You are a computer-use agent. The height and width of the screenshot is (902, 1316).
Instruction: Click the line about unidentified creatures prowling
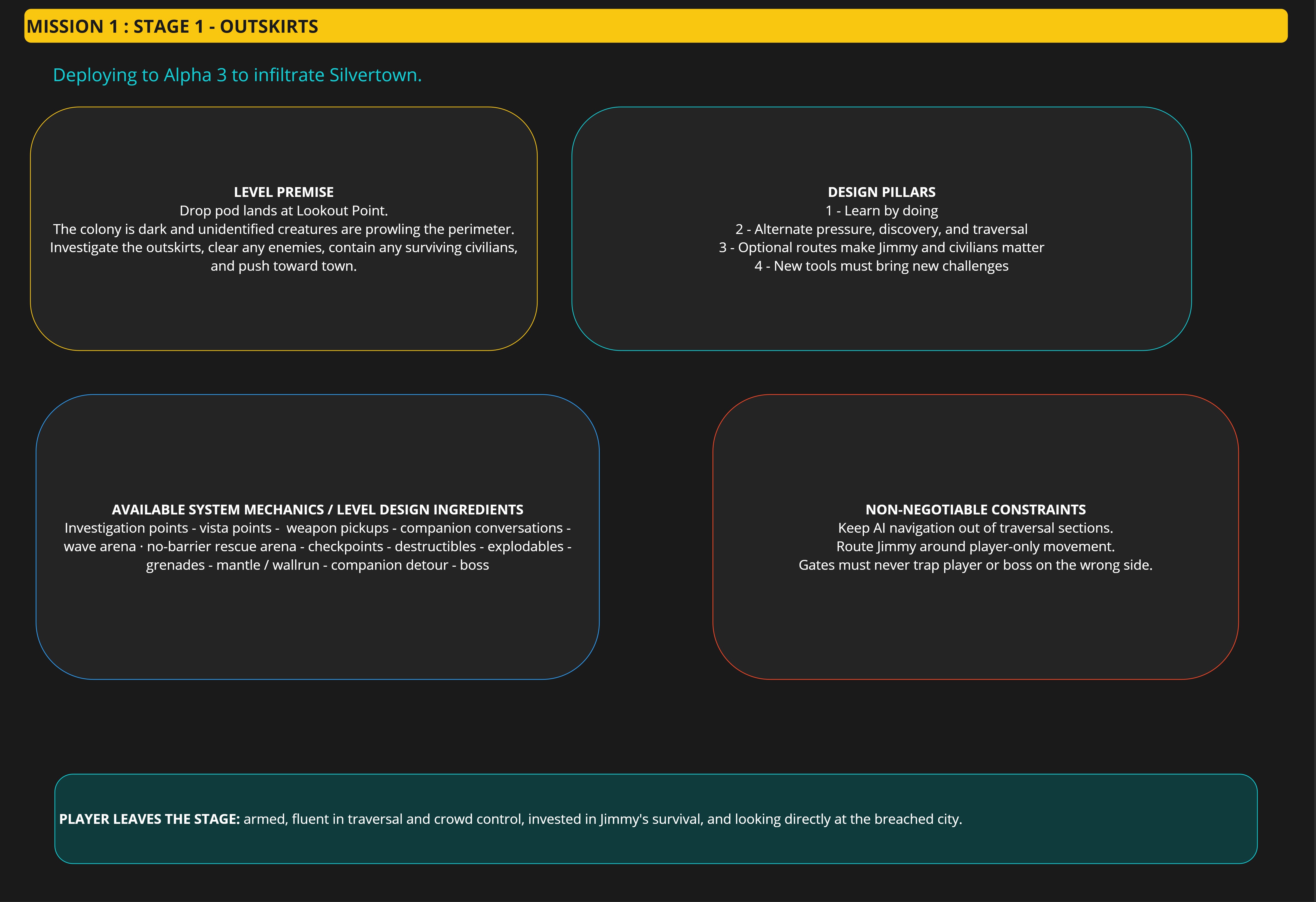coord(284,229)
